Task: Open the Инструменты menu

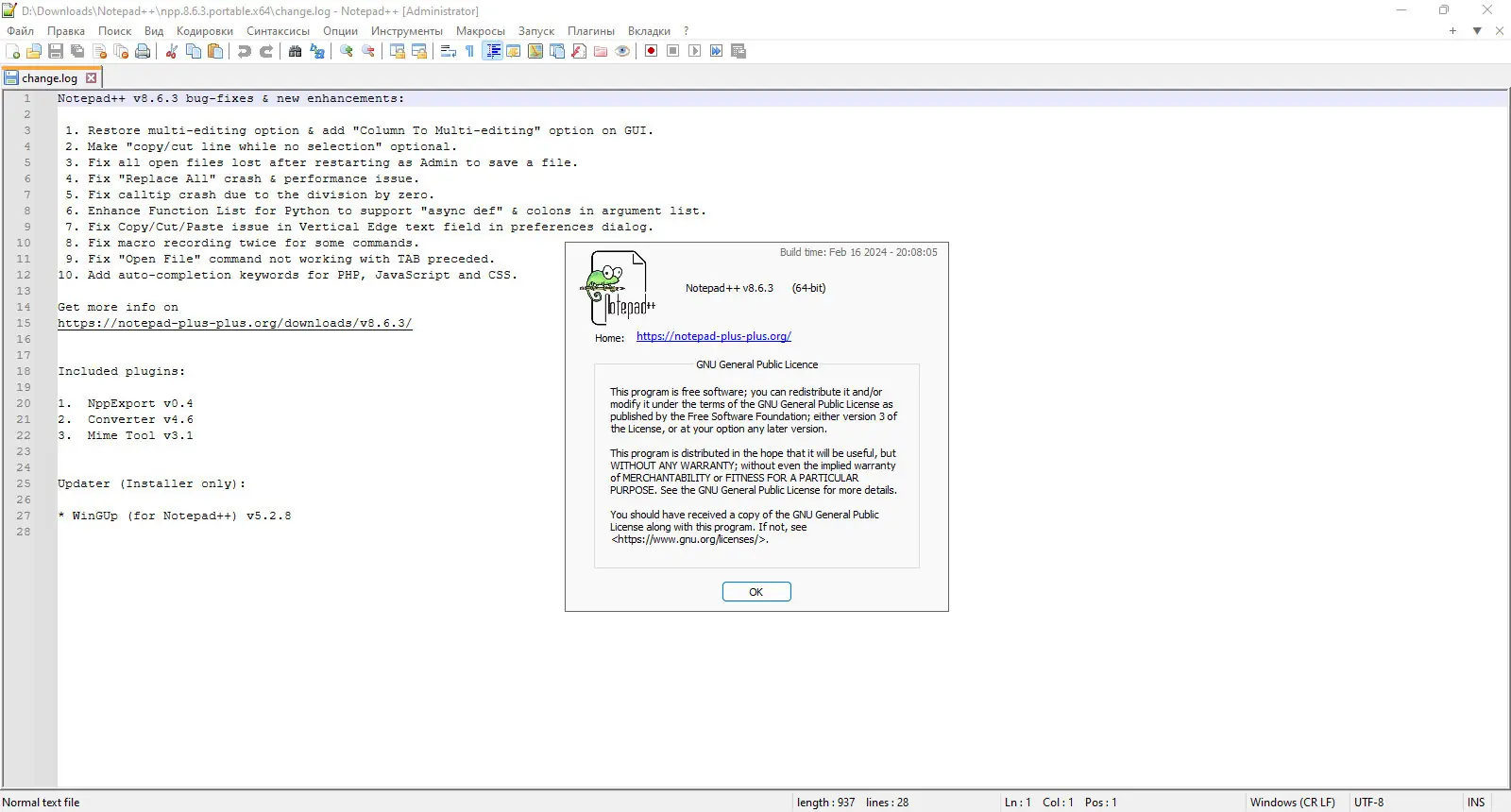Action: (x=407, y=31)
